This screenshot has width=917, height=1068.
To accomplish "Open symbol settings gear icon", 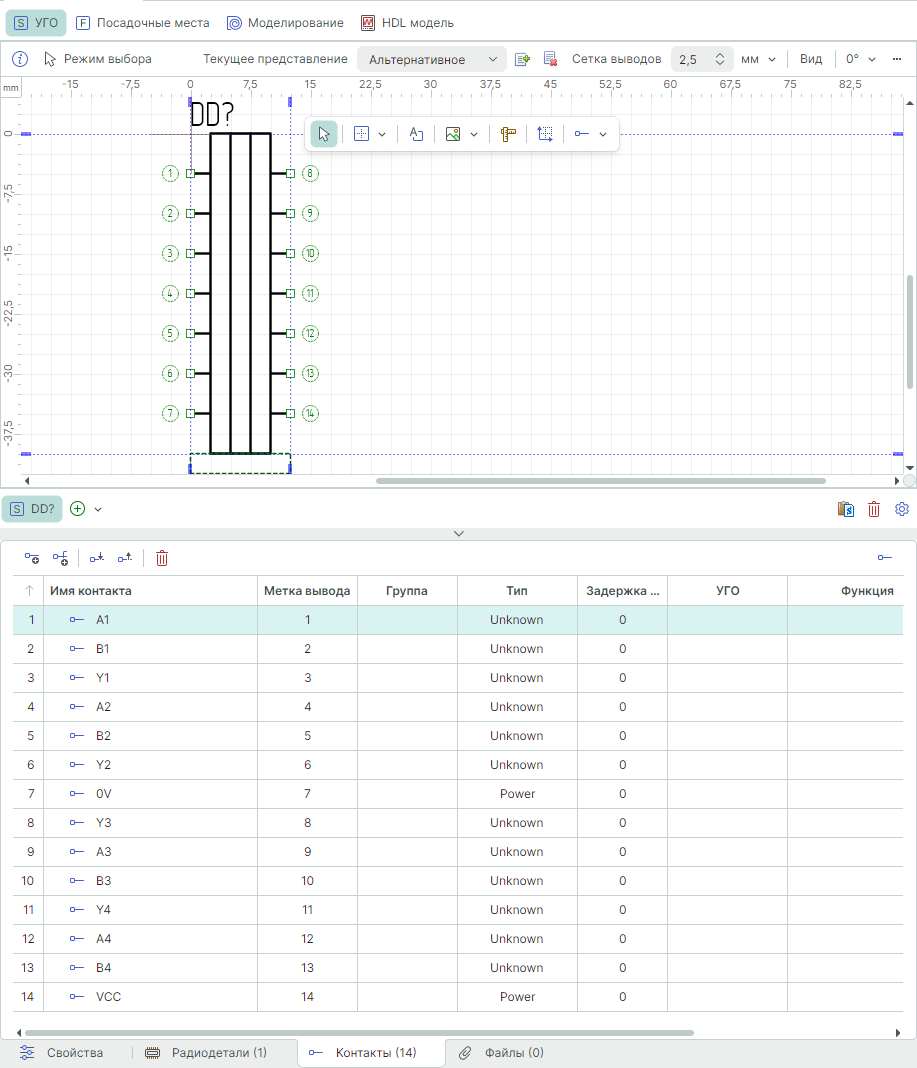I will point(901,509).
